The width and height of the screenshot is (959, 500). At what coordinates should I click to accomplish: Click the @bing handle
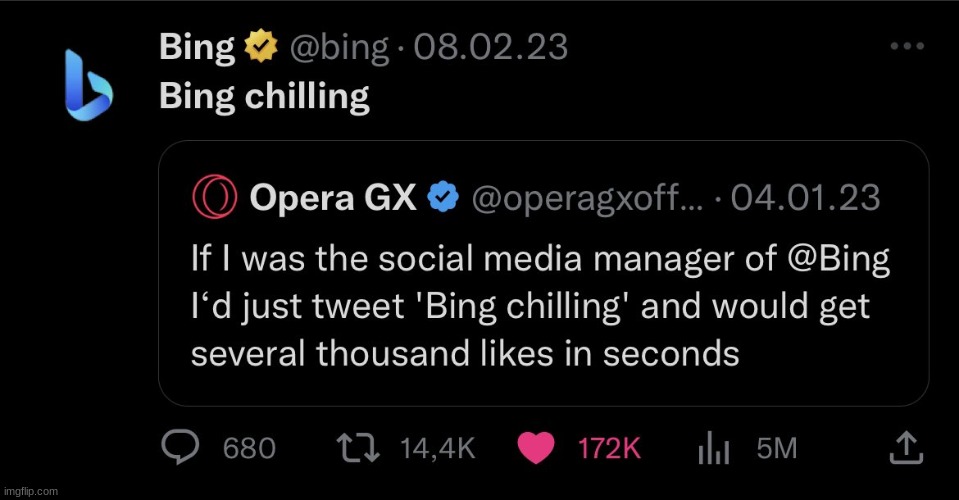(339, 48)
